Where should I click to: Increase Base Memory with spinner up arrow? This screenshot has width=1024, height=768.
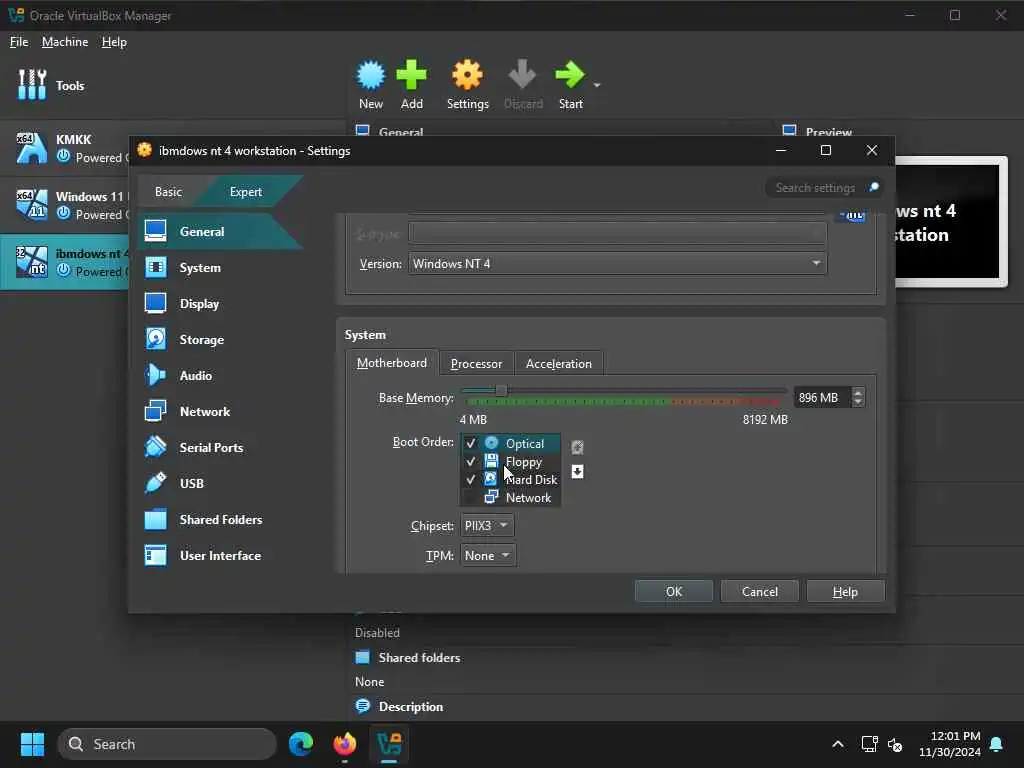858,392
